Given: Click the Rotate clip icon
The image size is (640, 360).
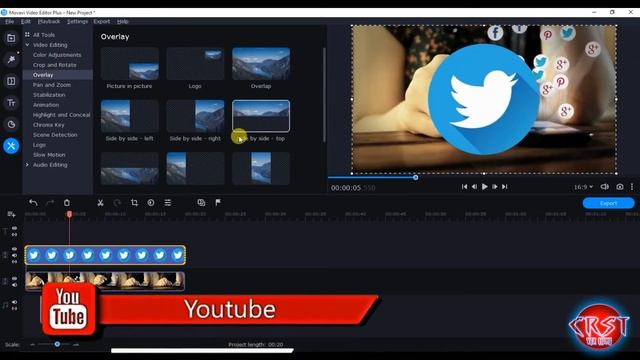Looking at the screenshot, I should [117, 202].
